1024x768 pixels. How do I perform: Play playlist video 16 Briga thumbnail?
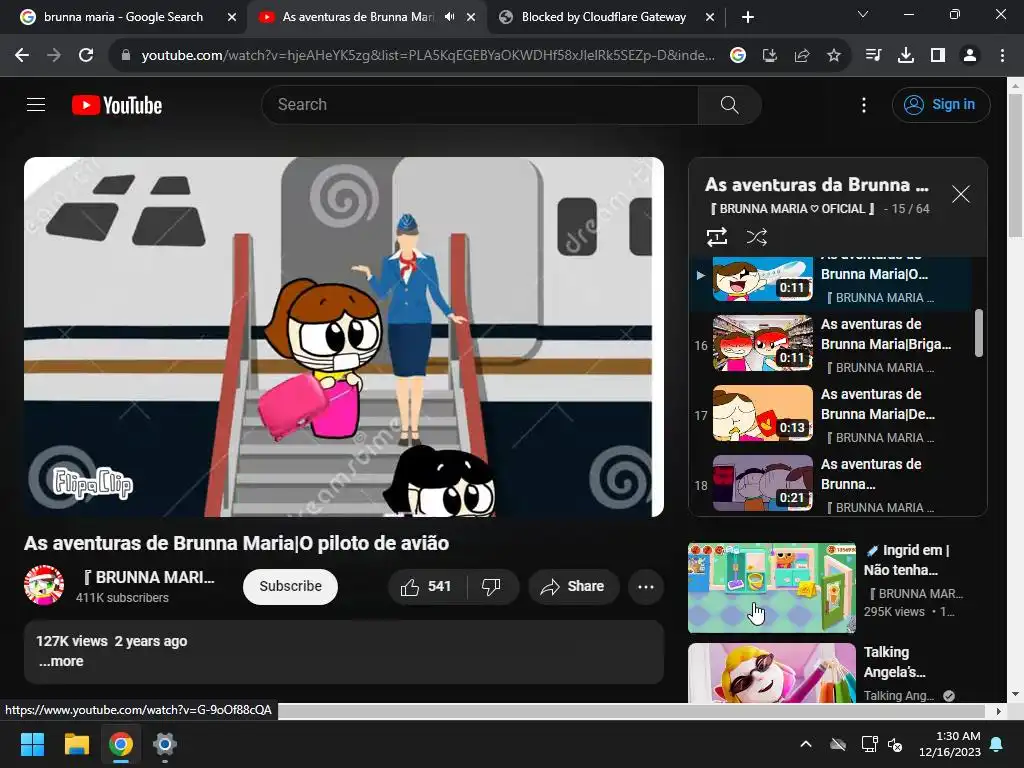pyautogui.click(x=762, y=343)
